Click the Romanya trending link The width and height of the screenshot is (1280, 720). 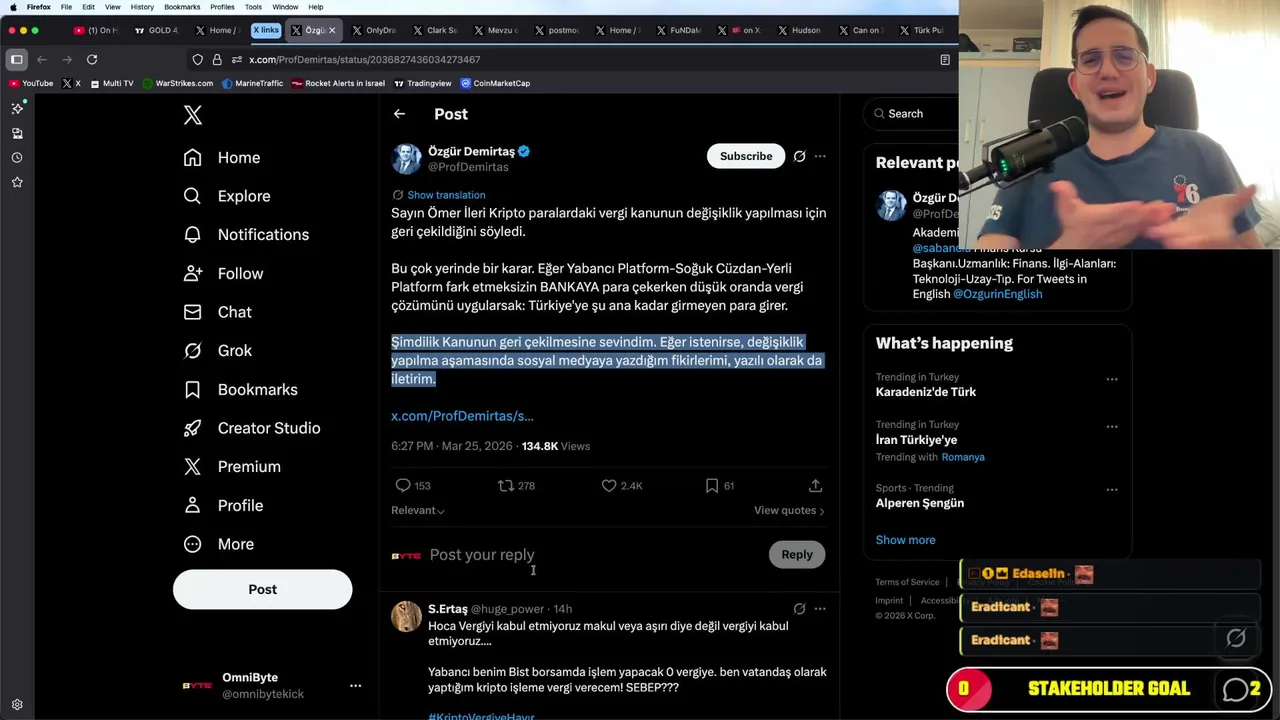point(963,457)
